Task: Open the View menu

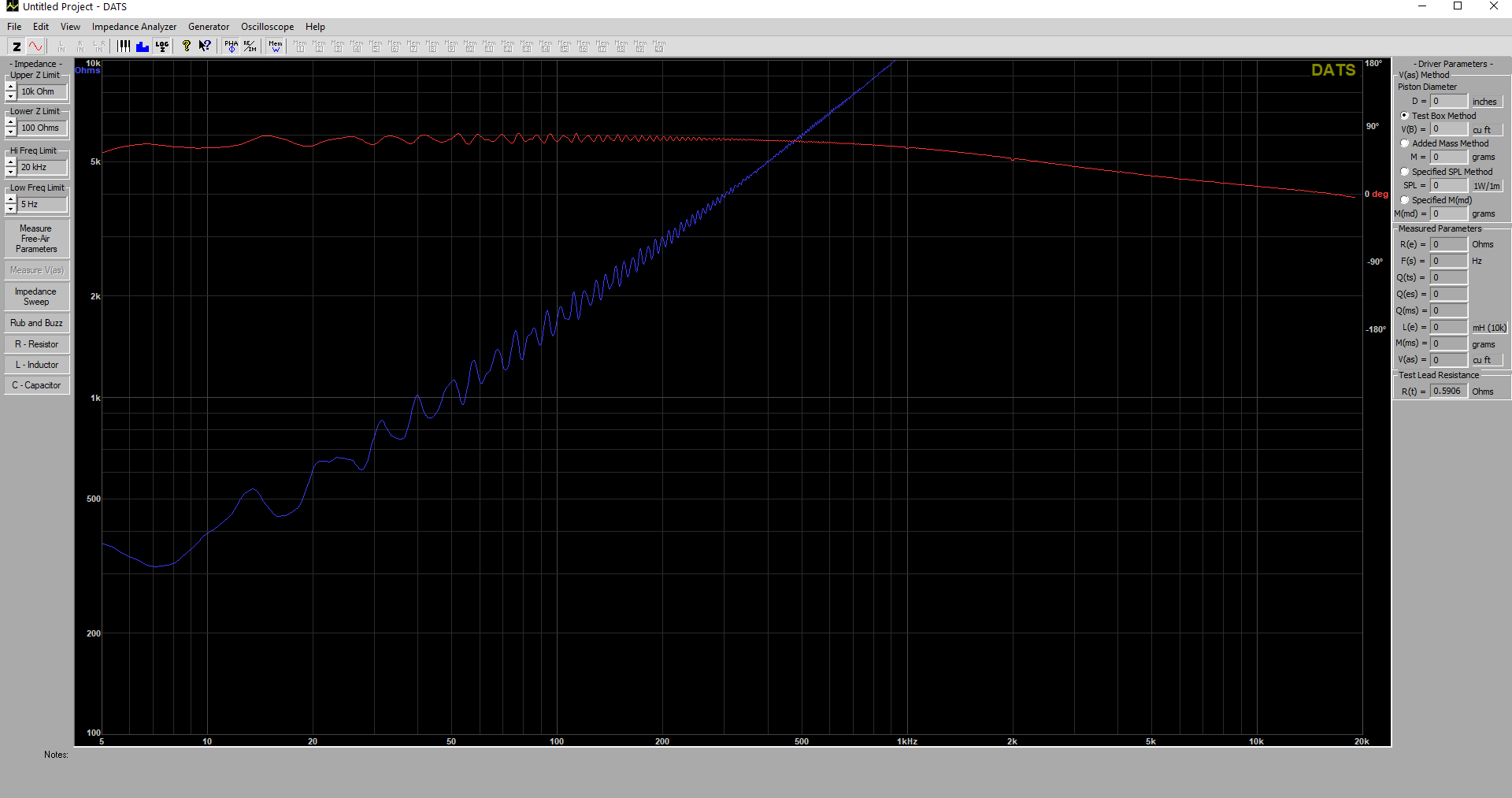Action: [70, 27]
